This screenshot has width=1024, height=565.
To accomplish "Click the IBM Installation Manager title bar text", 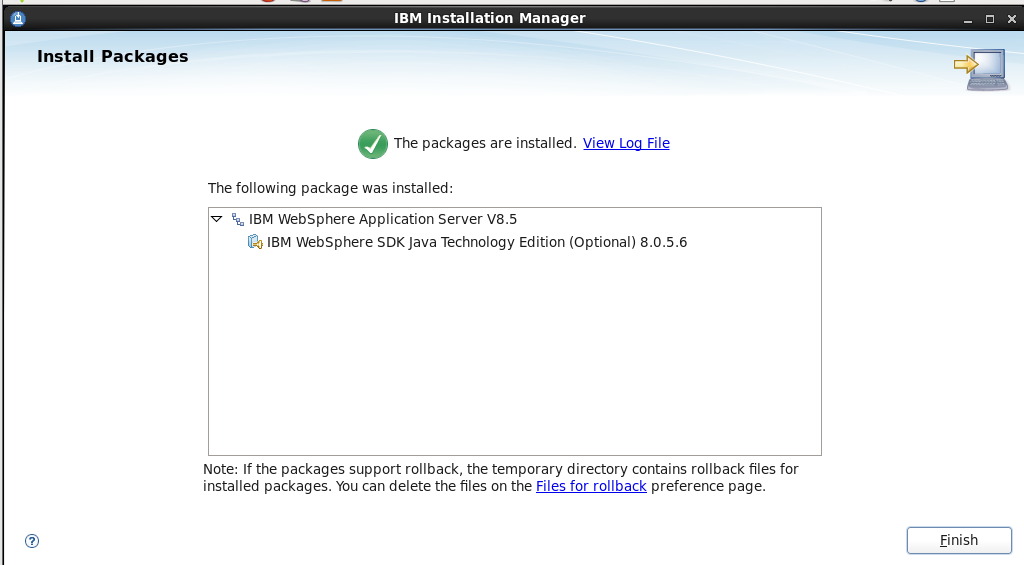I will point(490,18).
